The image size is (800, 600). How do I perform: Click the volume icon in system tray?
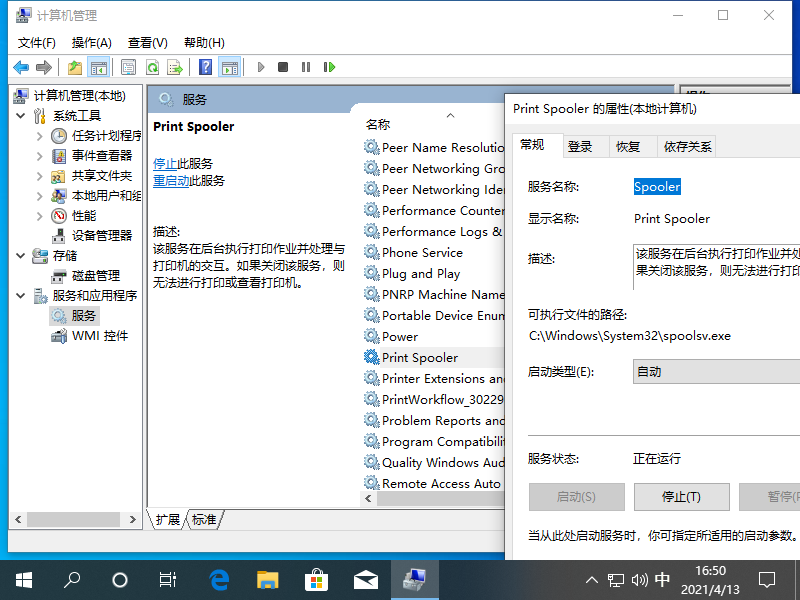point(639,580)
